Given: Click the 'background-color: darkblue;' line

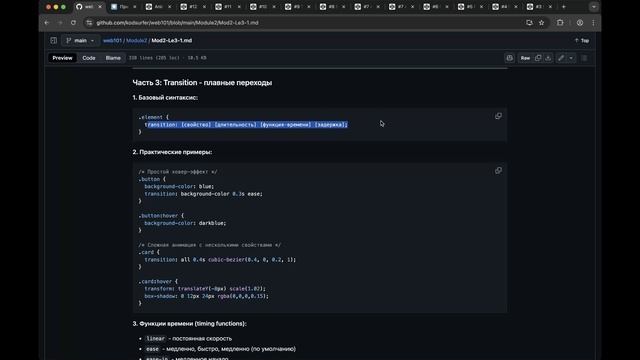Looking at the screenshot, I should [185, 223].
